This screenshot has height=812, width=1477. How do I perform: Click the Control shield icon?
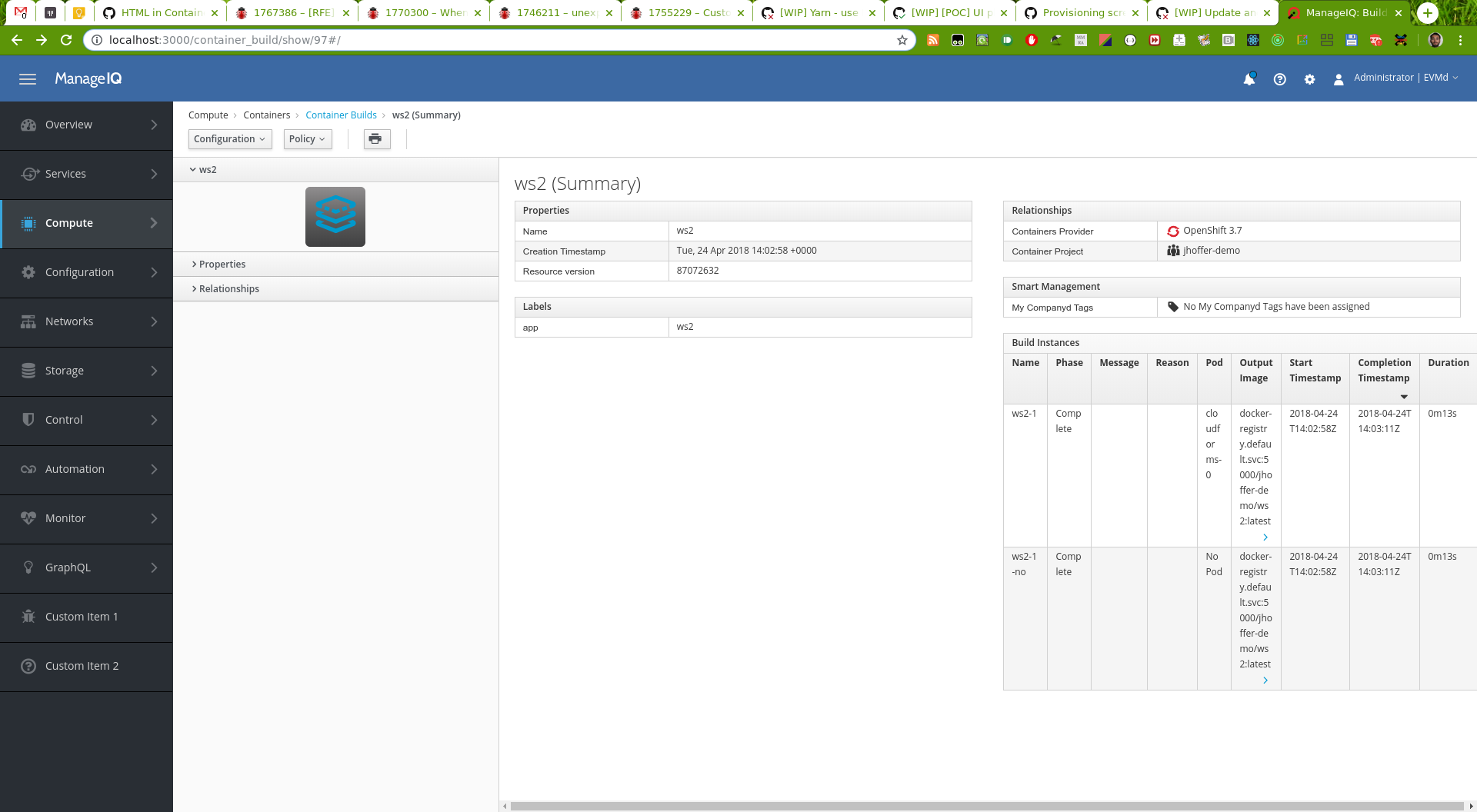(x=28, y=420)
